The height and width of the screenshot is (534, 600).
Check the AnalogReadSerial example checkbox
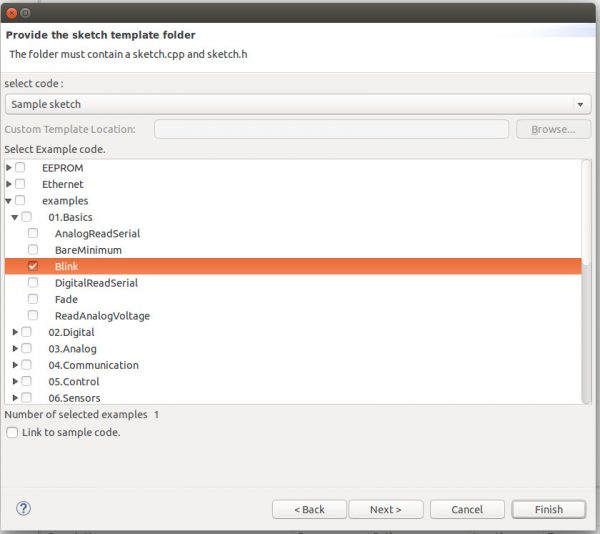tap(33, 234)
